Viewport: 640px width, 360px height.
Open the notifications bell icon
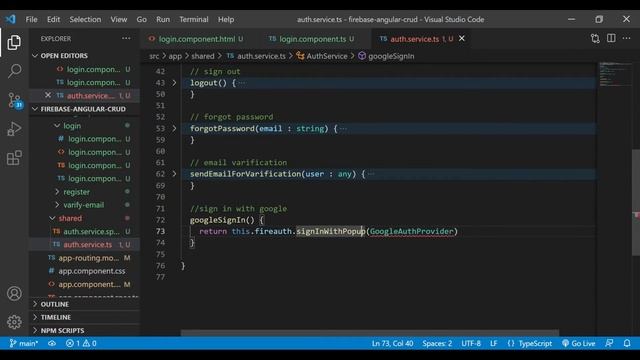point(627,343)
